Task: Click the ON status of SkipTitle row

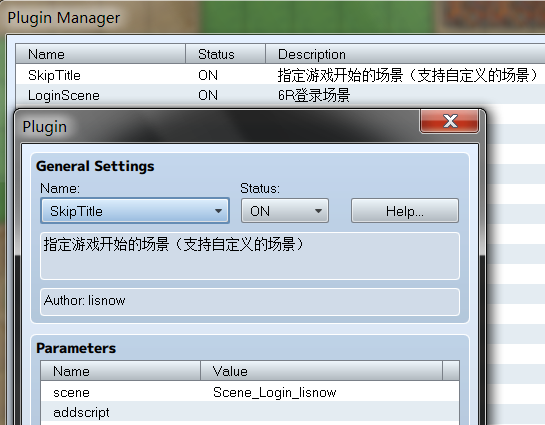Action: pyautogui.click(x=208, y=75)
